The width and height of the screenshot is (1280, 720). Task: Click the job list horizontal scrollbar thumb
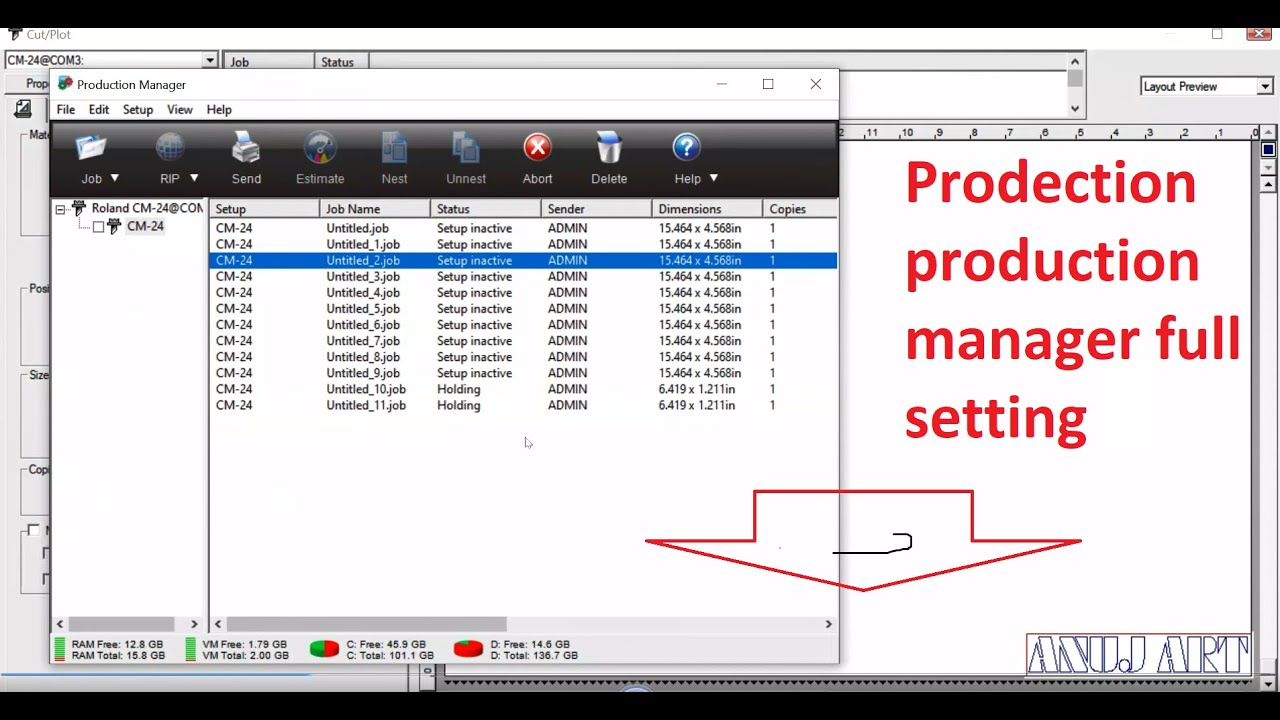pyautogui.click(x=366, y=624)
